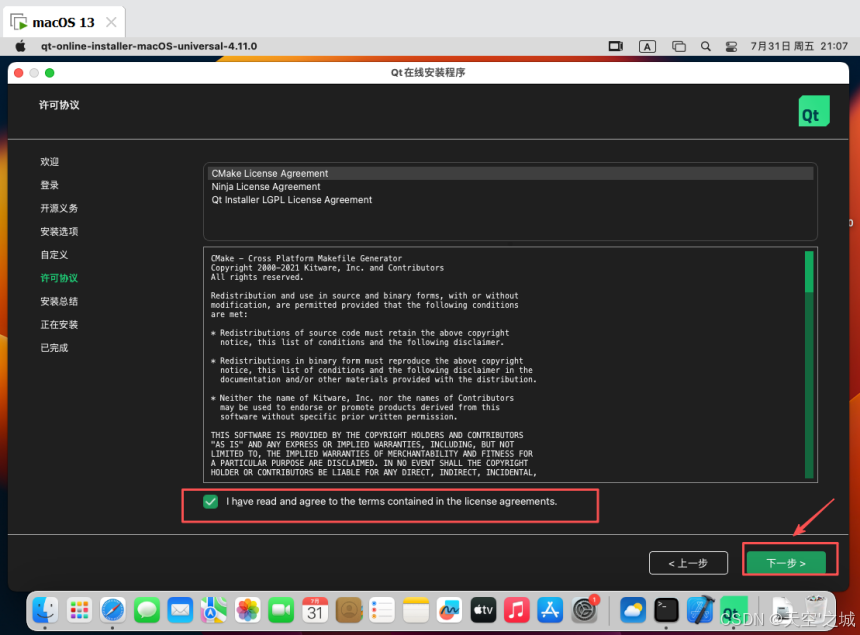
Task: Click the 上一步 back button
Action: tap(688, 563)
